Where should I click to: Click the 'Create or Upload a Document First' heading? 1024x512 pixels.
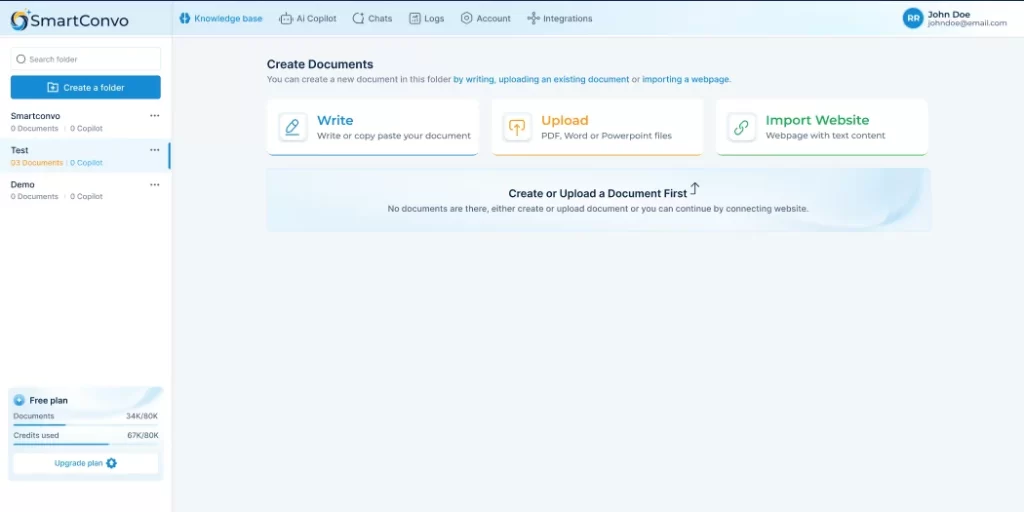tap(598, 194)
